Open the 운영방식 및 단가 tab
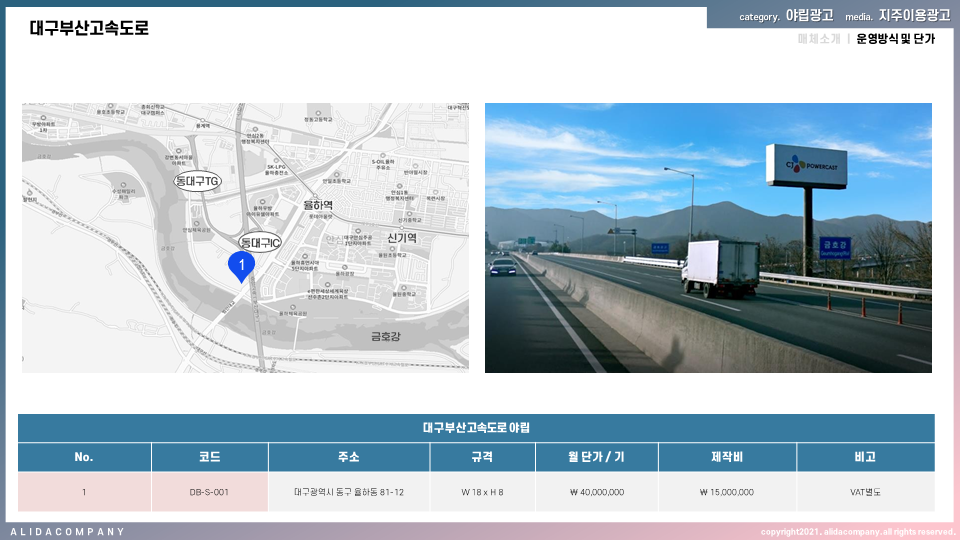This screenshot has height=540, width=960. [895, 39]
